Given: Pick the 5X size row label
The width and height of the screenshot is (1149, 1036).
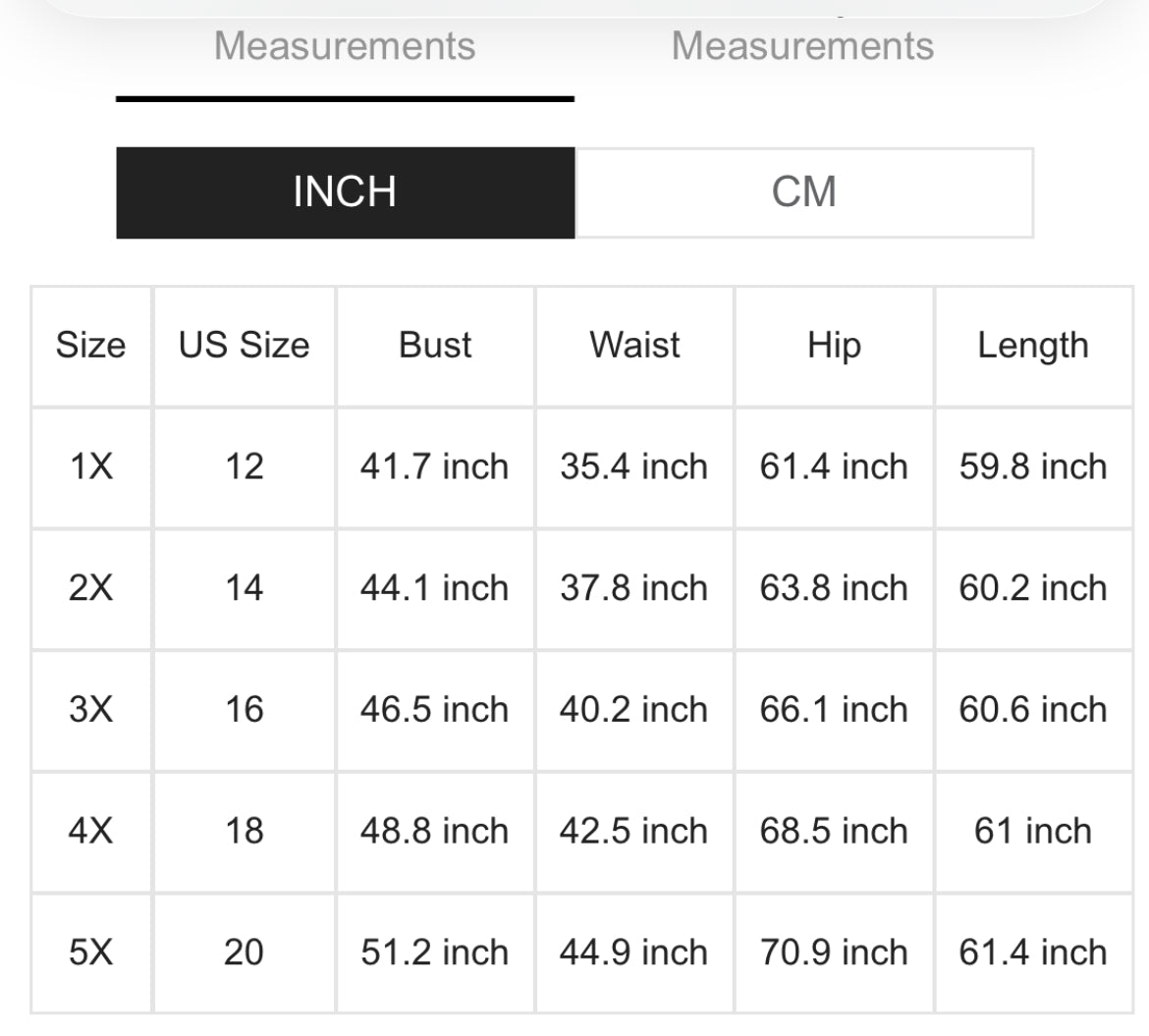Looking at the screenshot, I should click(x=91, y=952).
